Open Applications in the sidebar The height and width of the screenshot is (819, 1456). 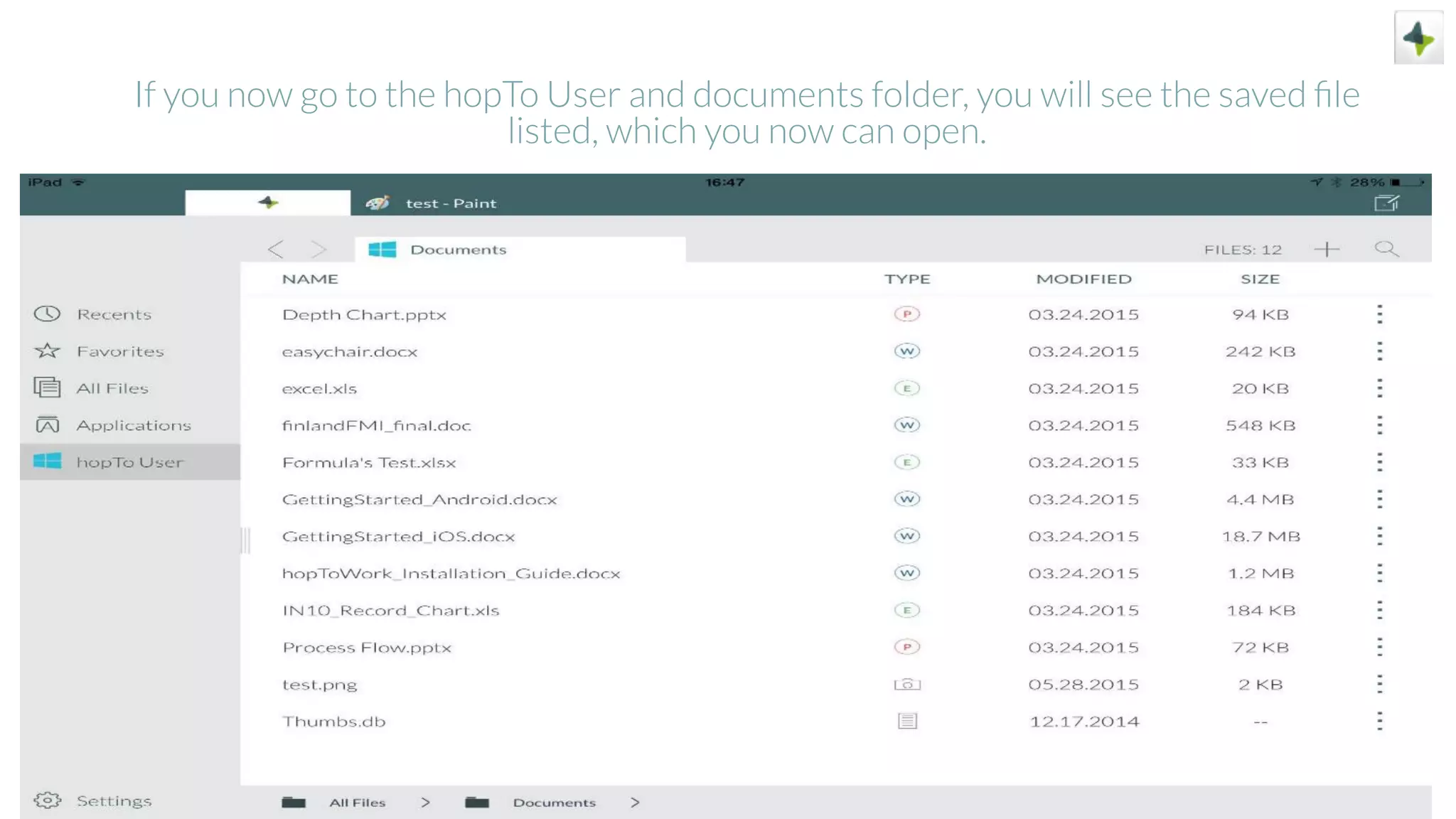[x=112, y=425]
